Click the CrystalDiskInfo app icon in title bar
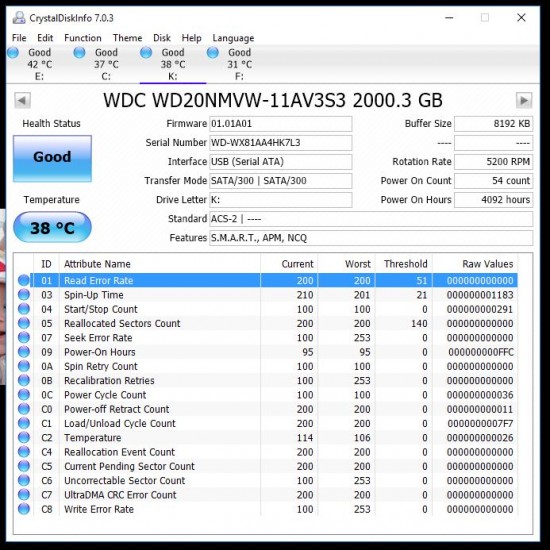 coord(19,18)
